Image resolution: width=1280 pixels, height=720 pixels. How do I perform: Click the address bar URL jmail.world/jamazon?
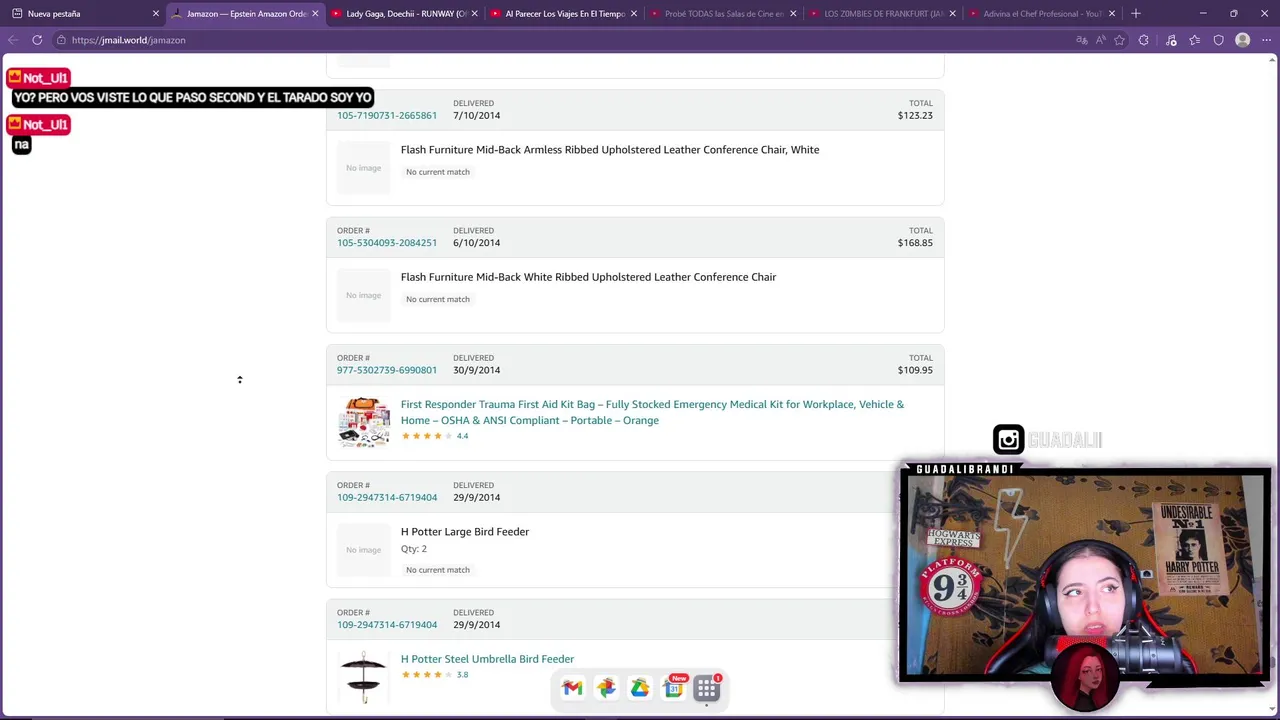point(128,40)
